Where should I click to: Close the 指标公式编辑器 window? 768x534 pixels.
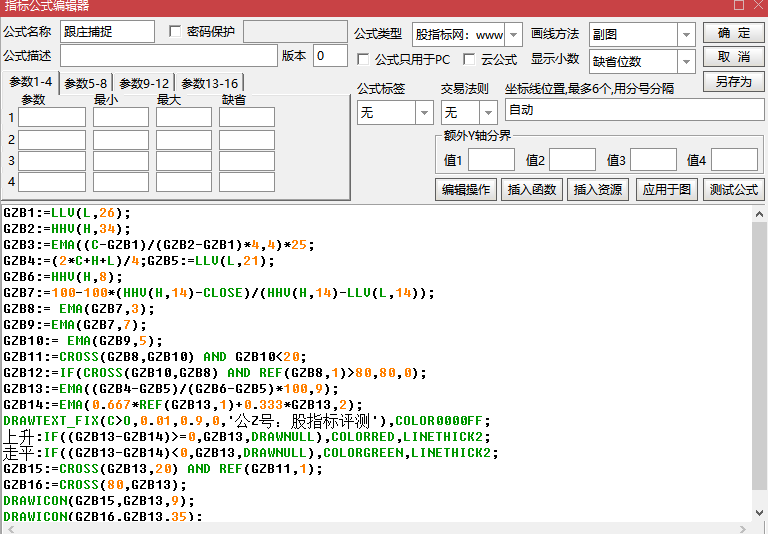click(758, 5)
